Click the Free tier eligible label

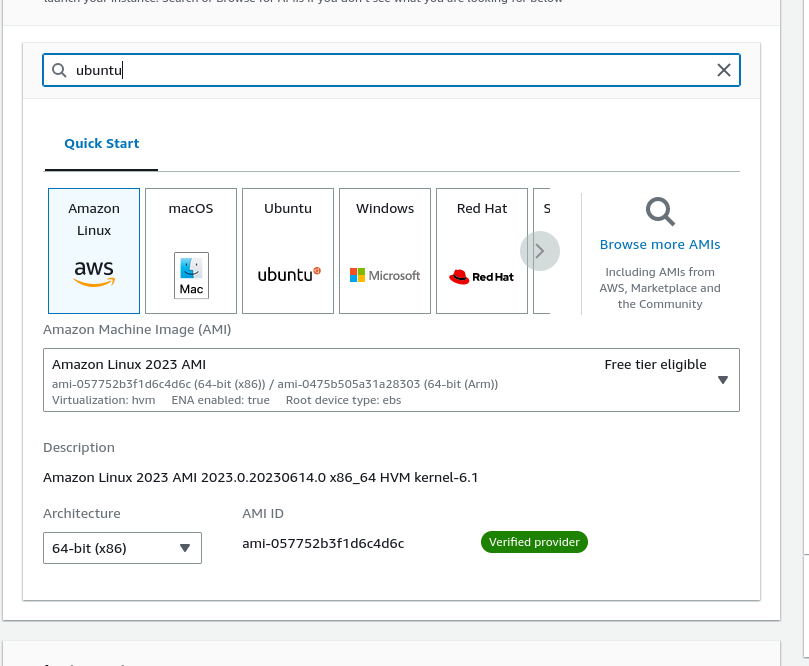(655, 365)
